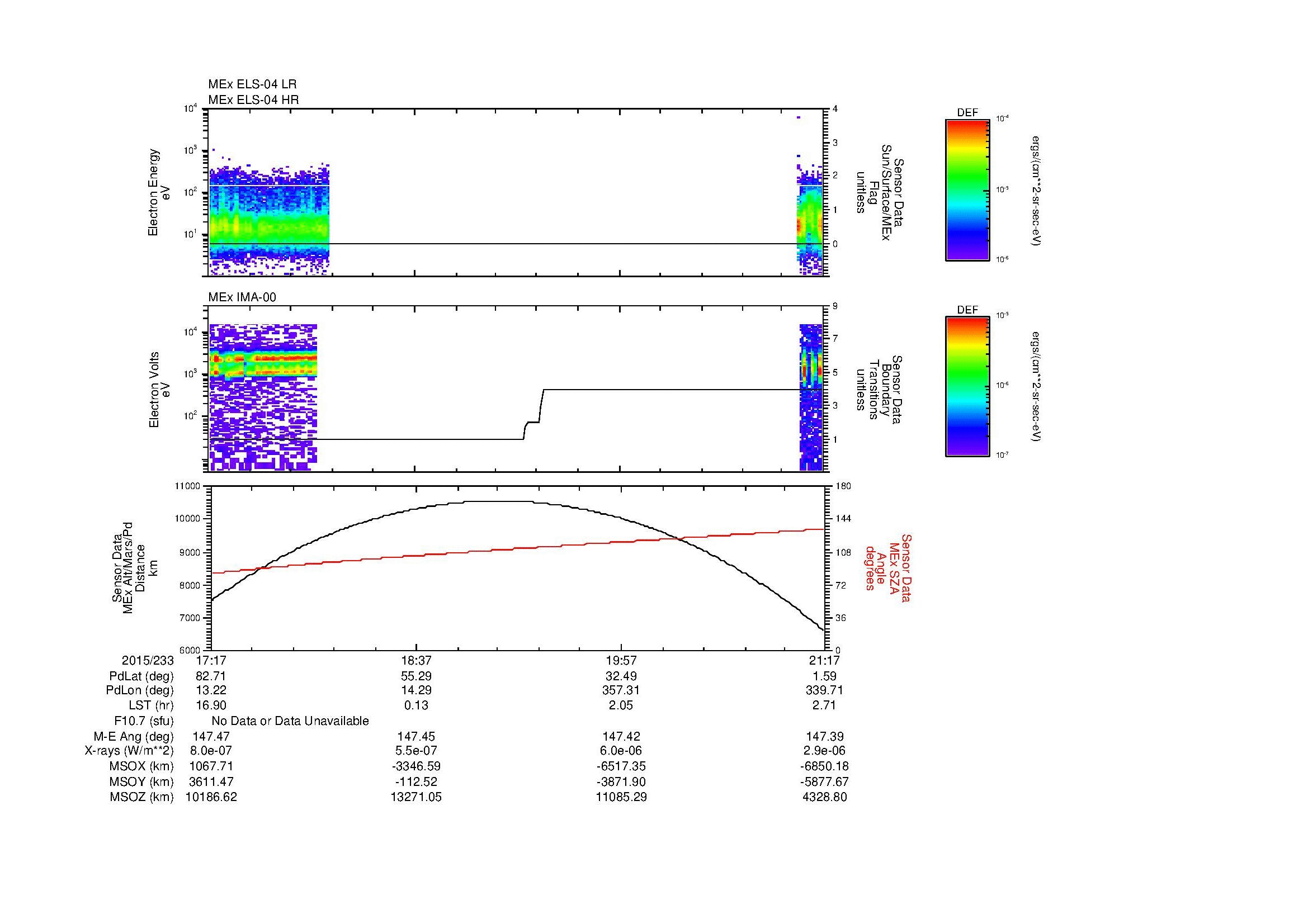Viewport: 1308px width, 924px height.
Task: Click the 'MEx Alt/Mars/Pd Distance km' axis label
Action: (x=134, y=567)
